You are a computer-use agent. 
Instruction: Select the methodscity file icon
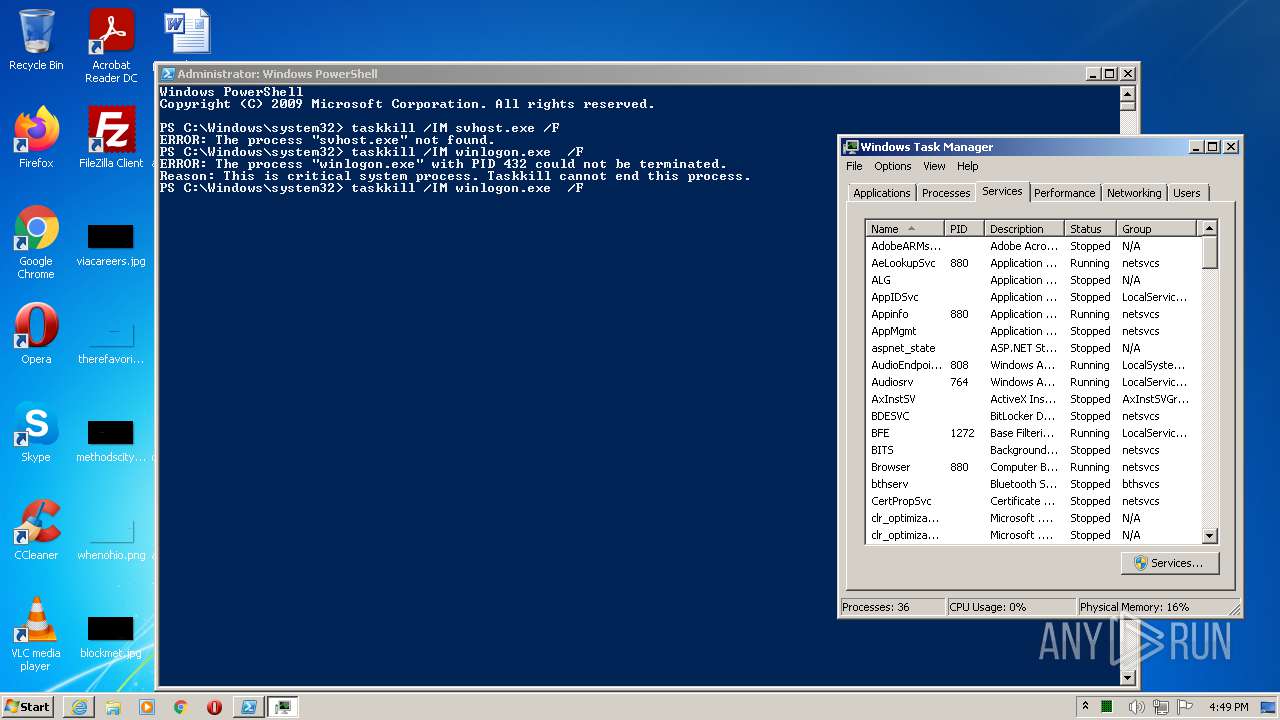coord(111,441)
